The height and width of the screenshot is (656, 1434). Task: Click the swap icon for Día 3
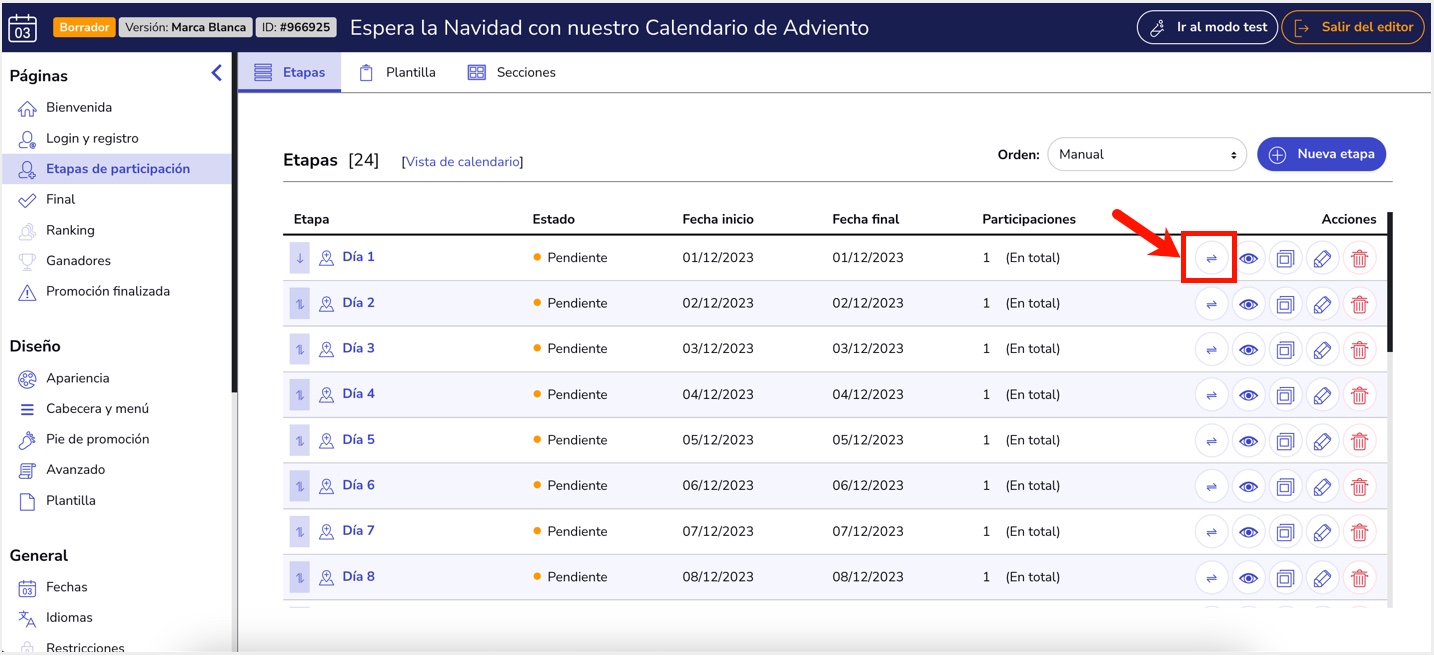point(1211,350)
